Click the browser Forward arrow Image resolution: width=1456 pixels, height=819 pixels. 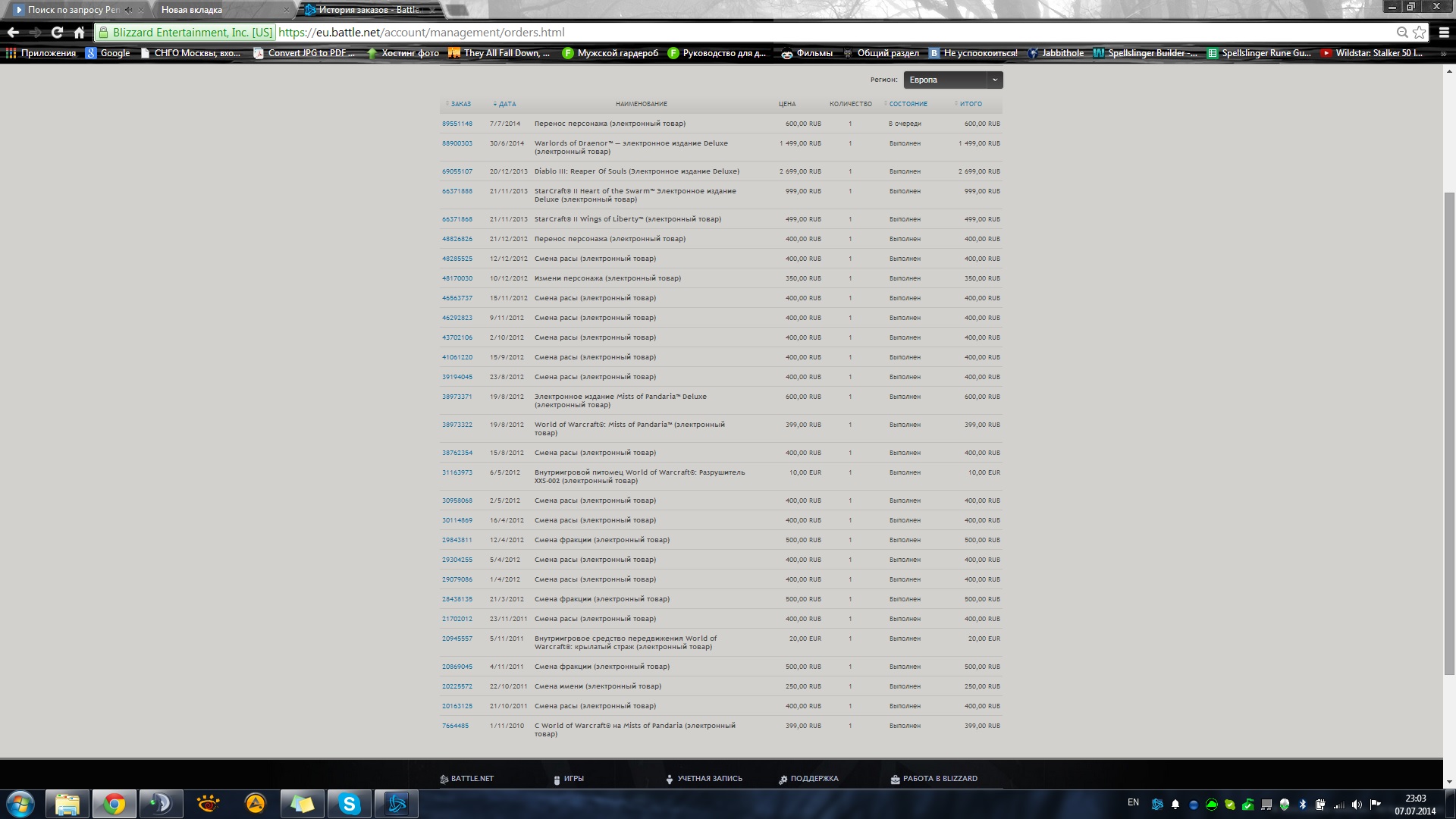[x=35, y=33]
